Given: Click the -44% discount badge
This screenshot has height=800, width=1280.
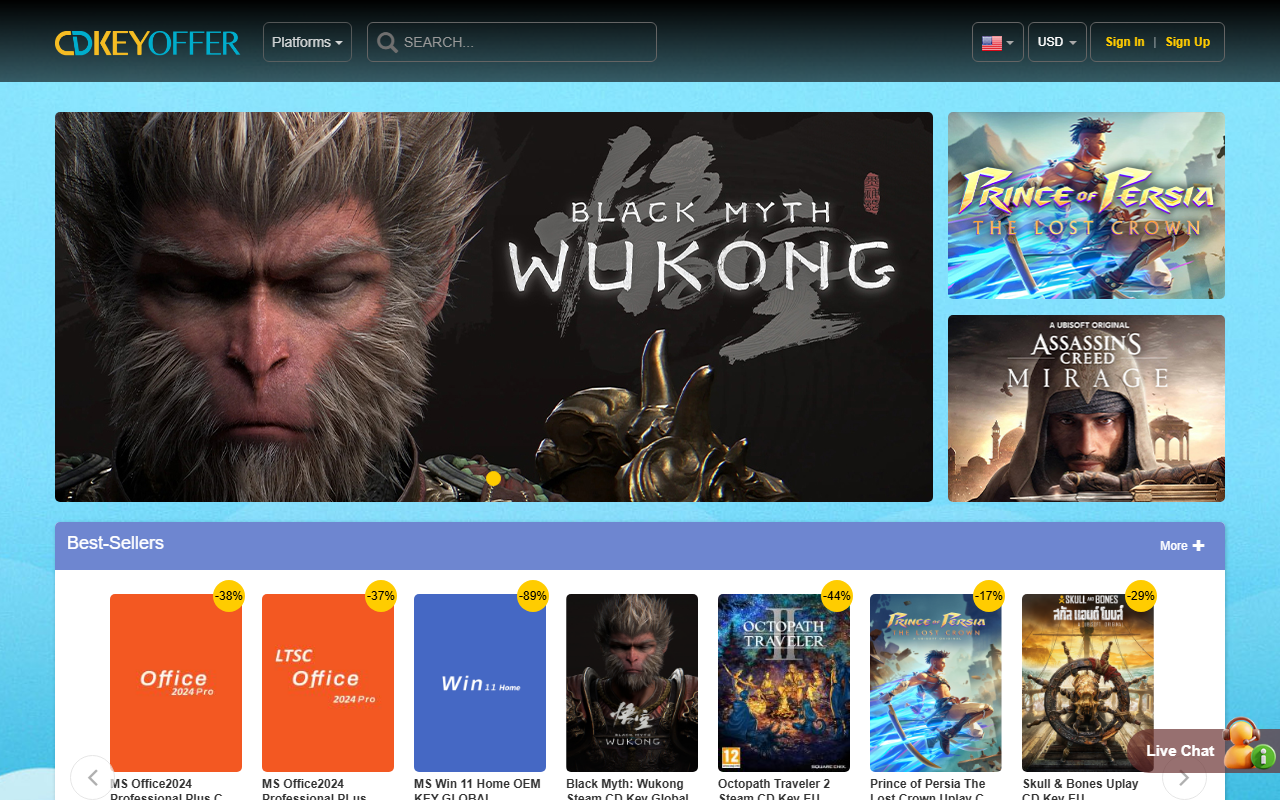Looking at the screenshot, I should [837, 596].
